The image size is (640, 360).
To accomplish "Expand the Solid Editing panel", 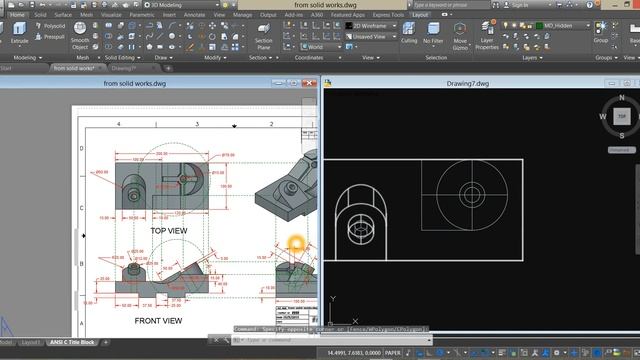I will [122, 58].
